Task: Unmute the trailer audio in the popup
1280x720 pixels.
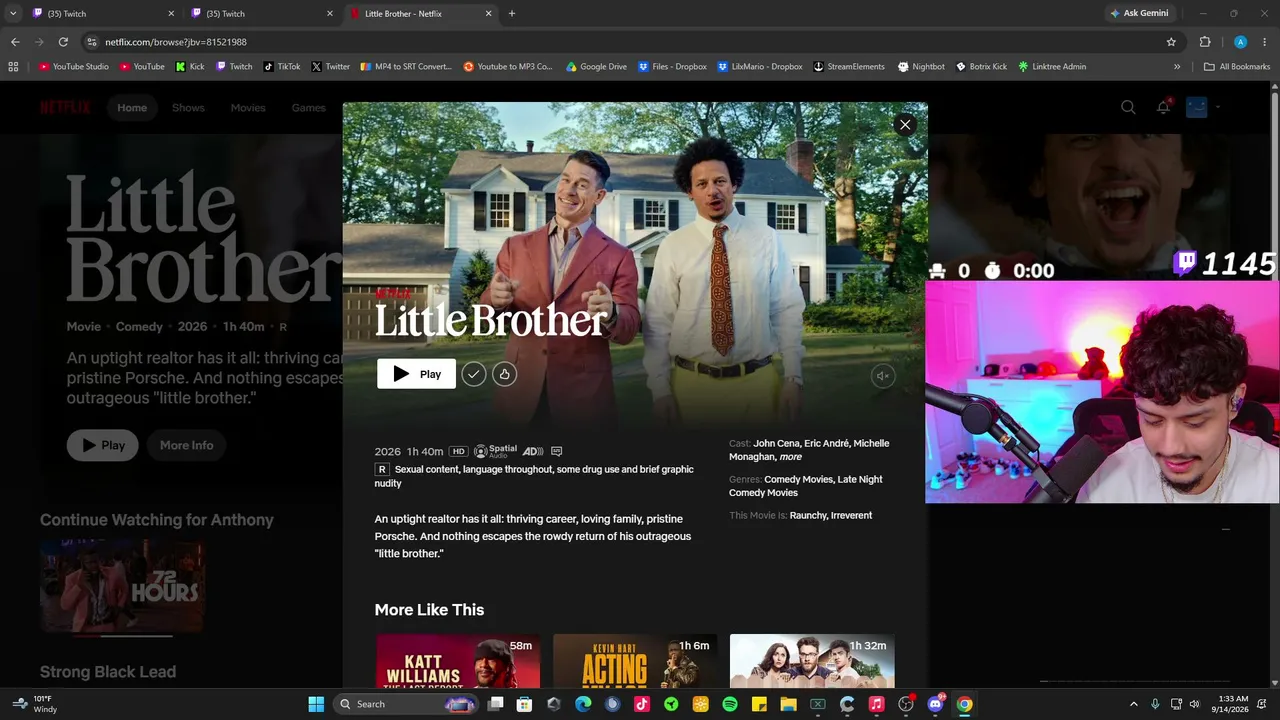Action: [x=883, y=376]
